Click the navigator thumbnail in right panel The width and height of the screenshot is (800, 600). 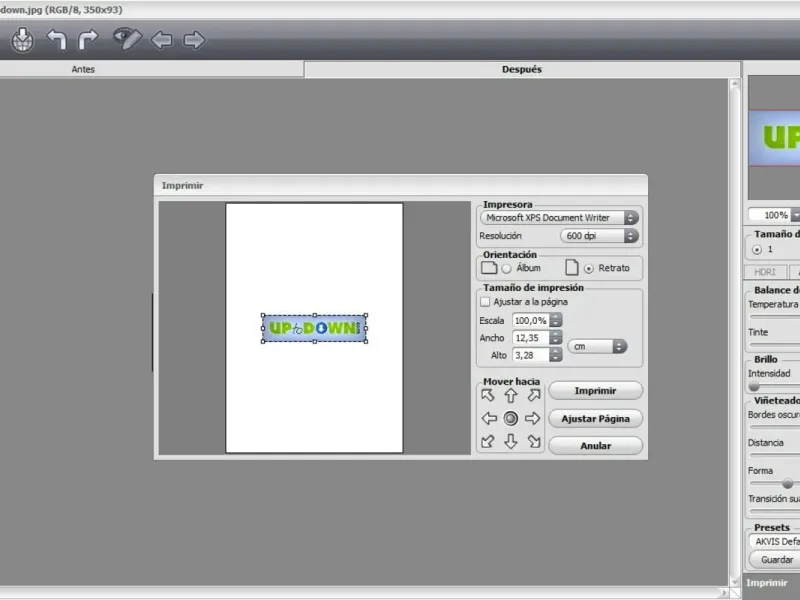click(774, 138)
